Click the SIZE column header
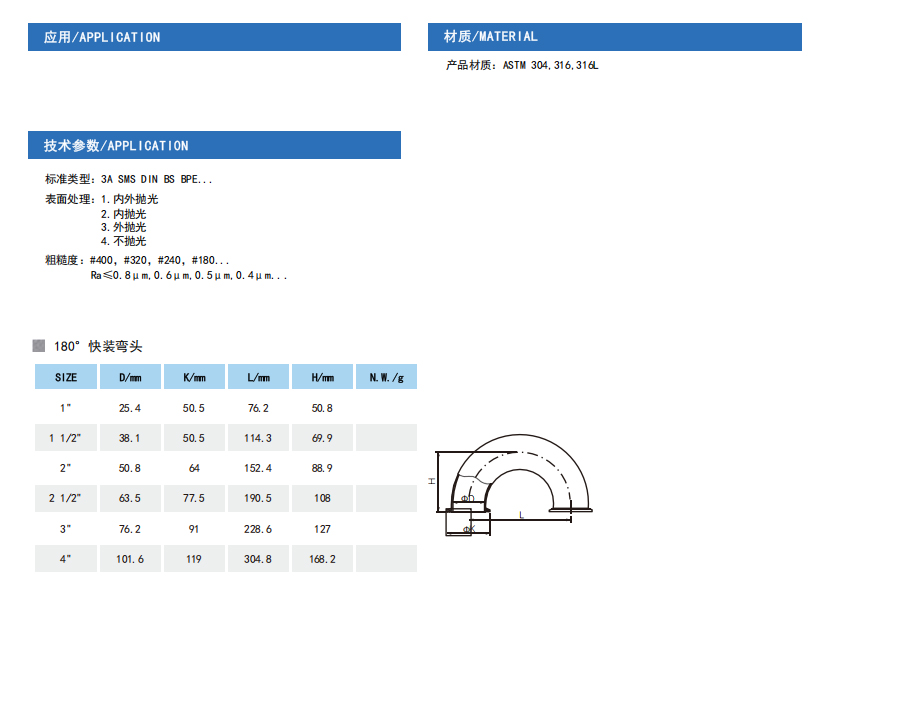 66,377
